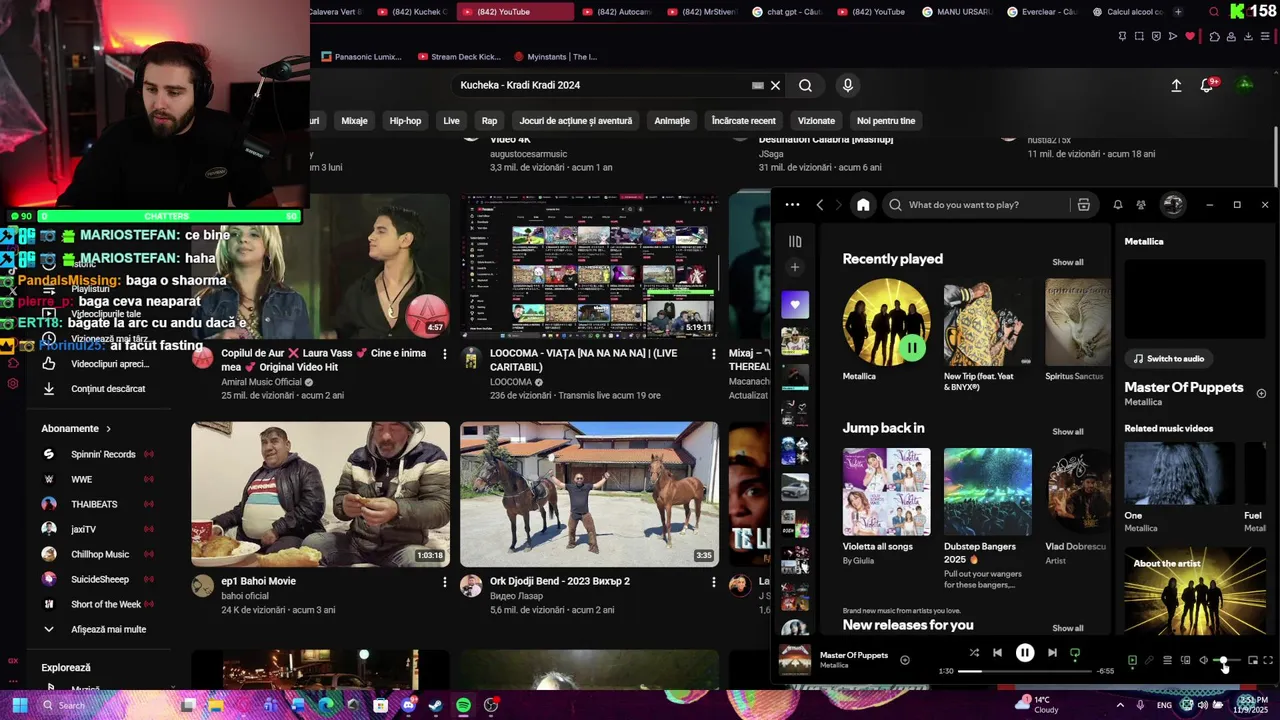Viewport: 1280px width, 720px height.
Task: Run YouTube search with magnifier button
Action: click(x=805, y=85)
